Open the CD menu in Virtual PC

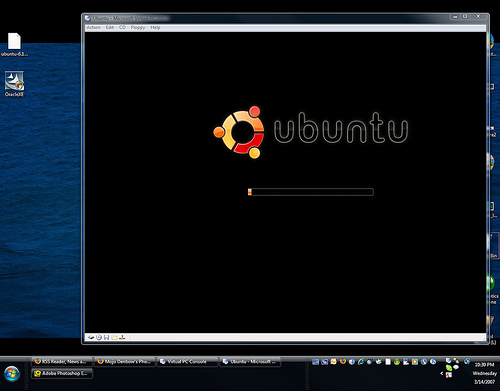click(122, 27)
